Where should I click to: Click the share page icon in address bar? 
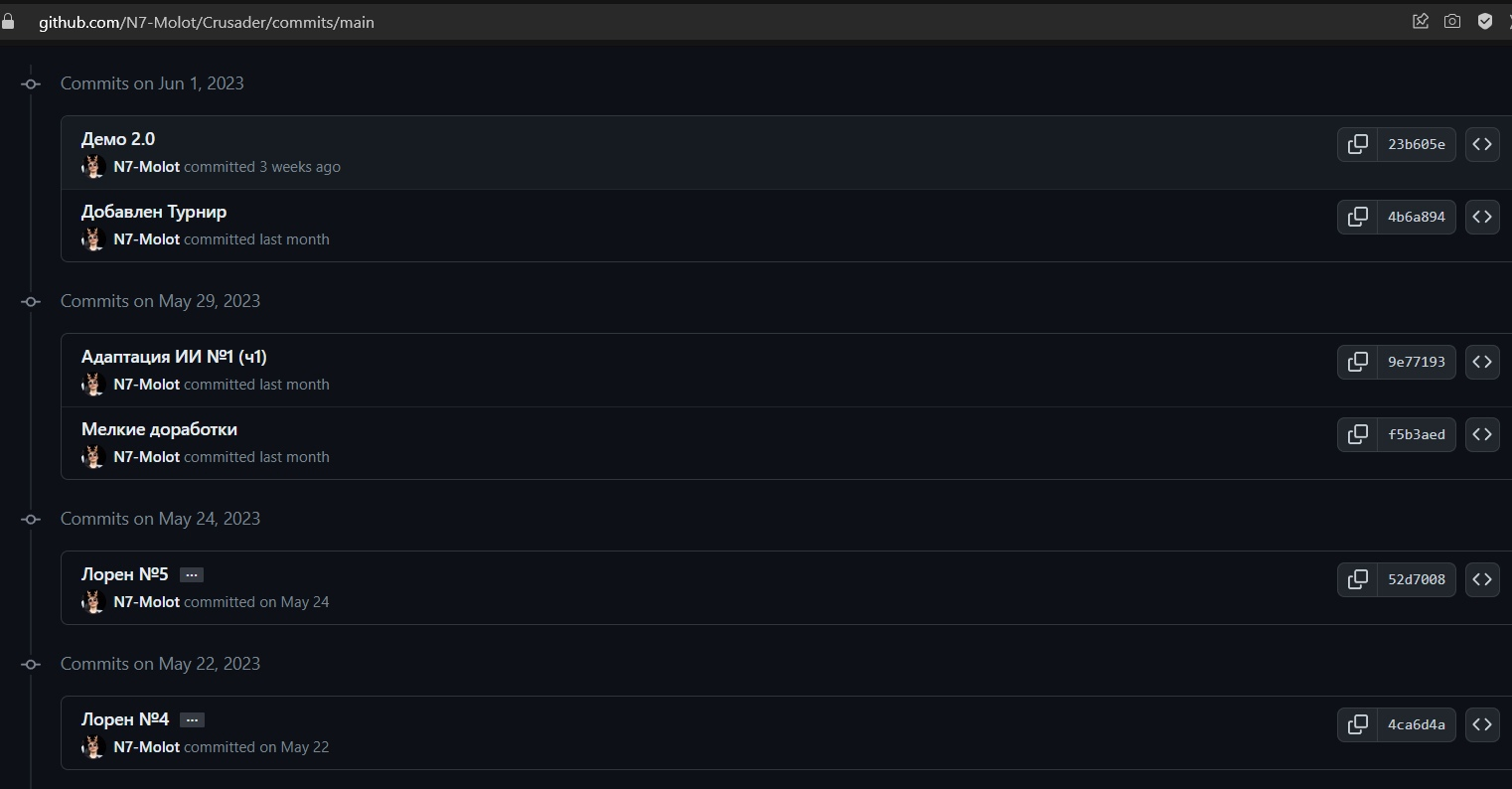click(1421, 21)
